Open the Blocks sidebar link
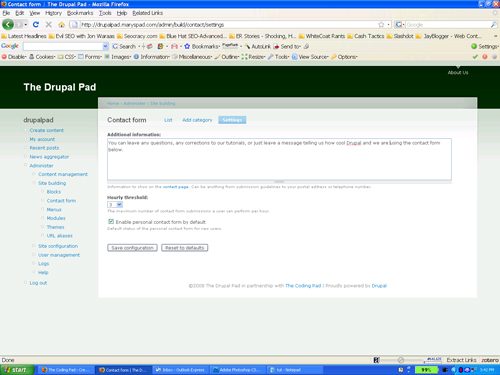The width and height of the screenshot is (500, 375). 54,192
